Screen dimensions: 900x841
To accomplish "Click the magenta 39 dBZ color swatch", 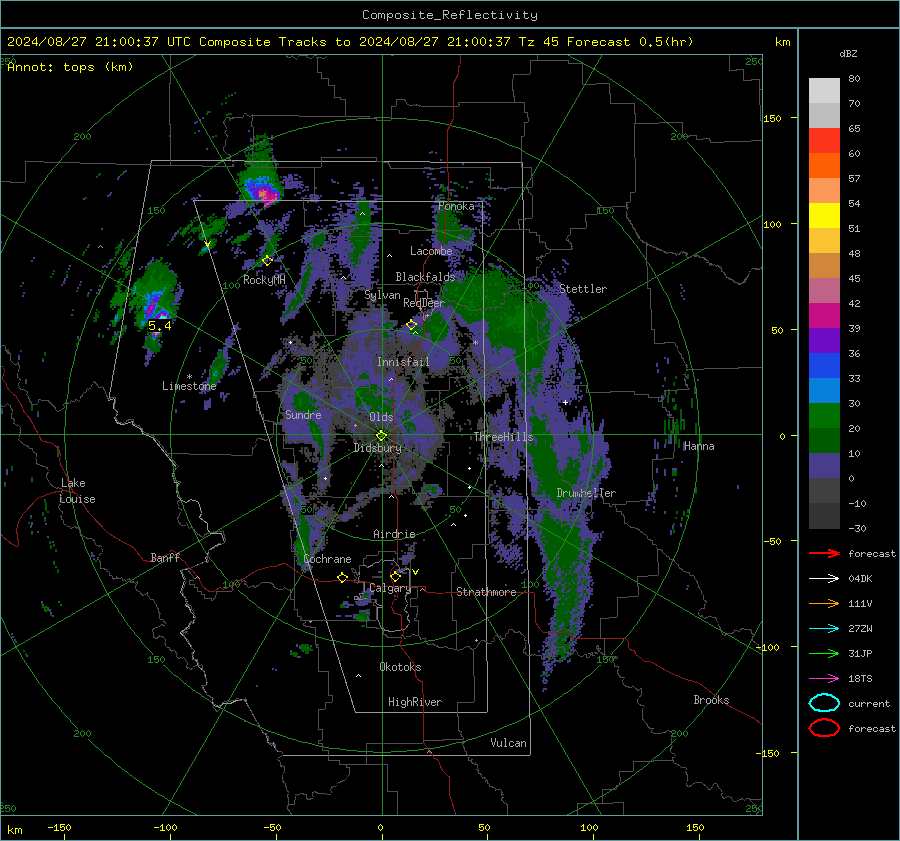I will point(824,315).
